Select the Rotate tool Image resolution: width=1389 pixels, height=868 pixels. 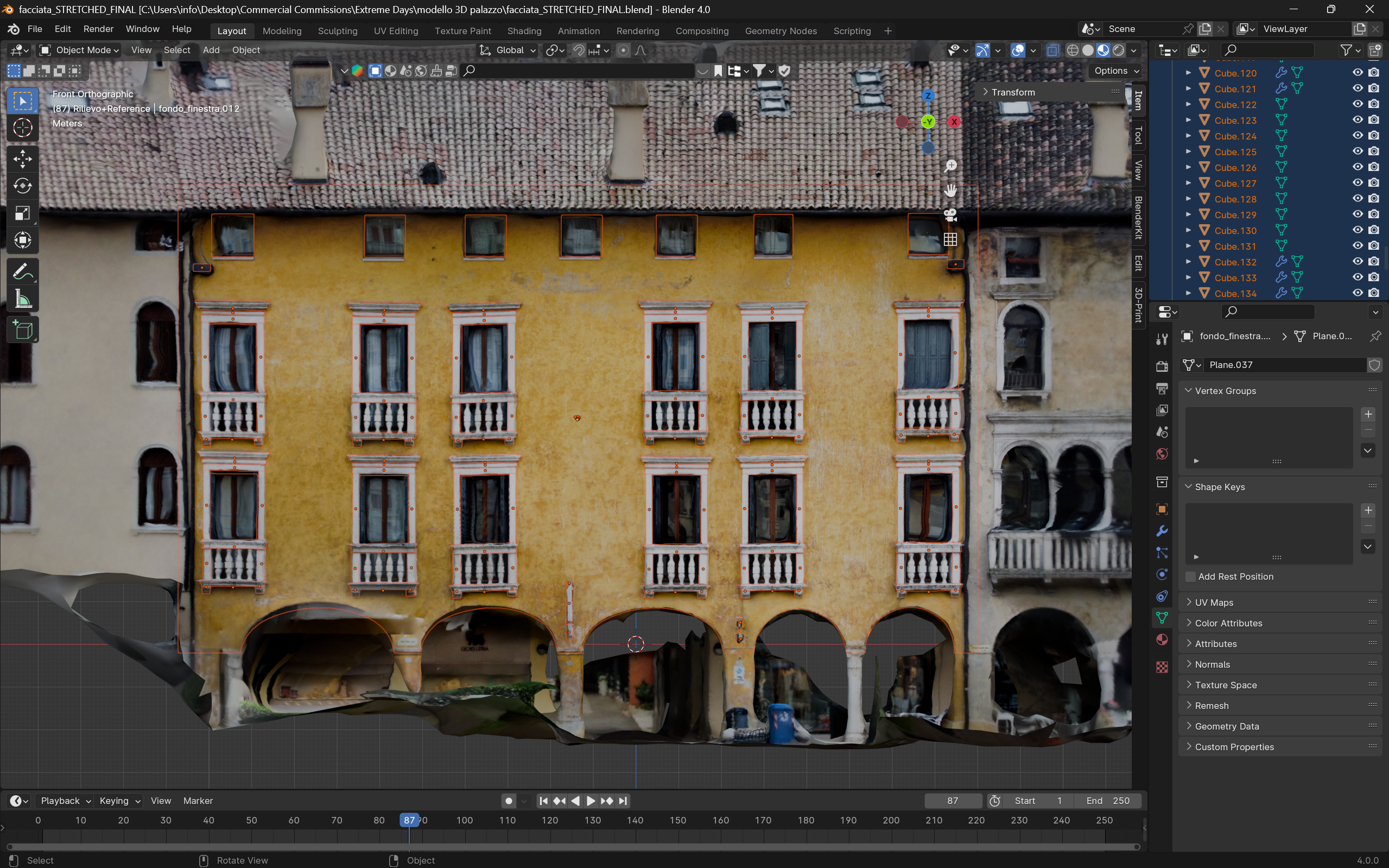pos(22,186)
